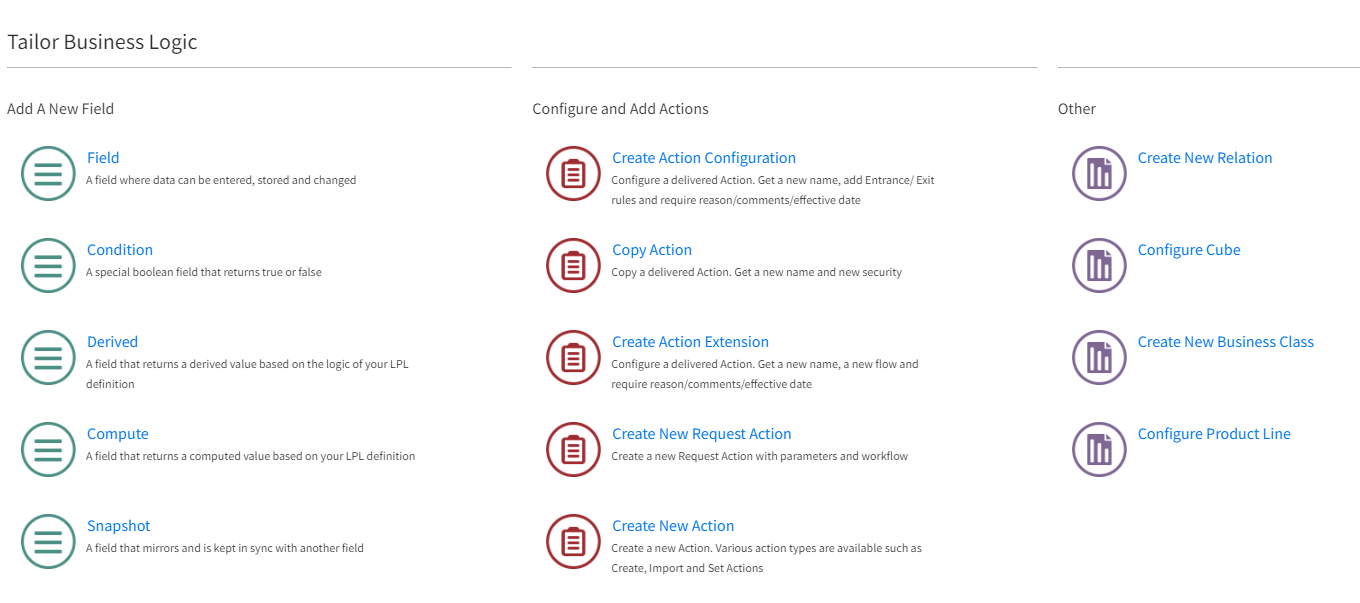
Task: Click the Field description about data being entered
Action: pos(221,181)
